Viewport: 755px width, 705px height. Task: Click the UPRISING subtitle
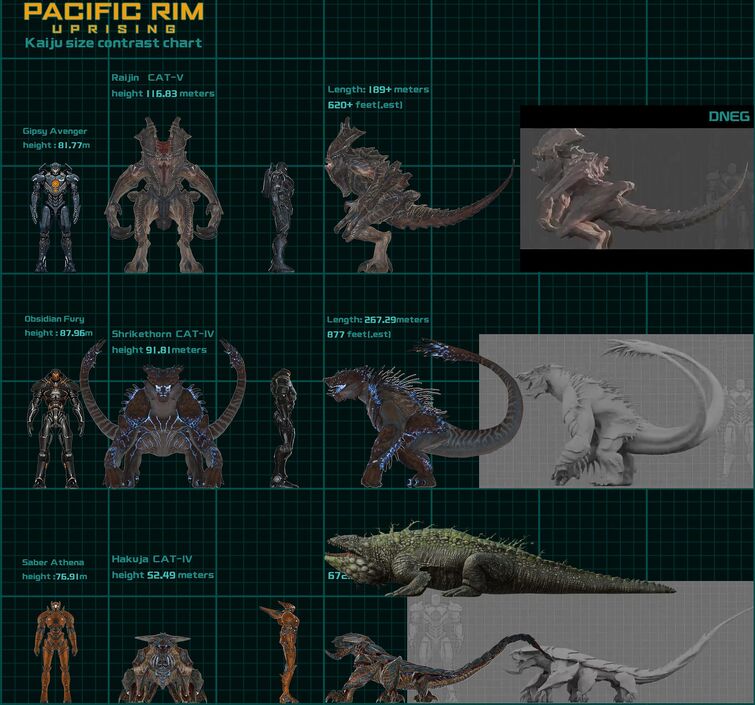114,29
